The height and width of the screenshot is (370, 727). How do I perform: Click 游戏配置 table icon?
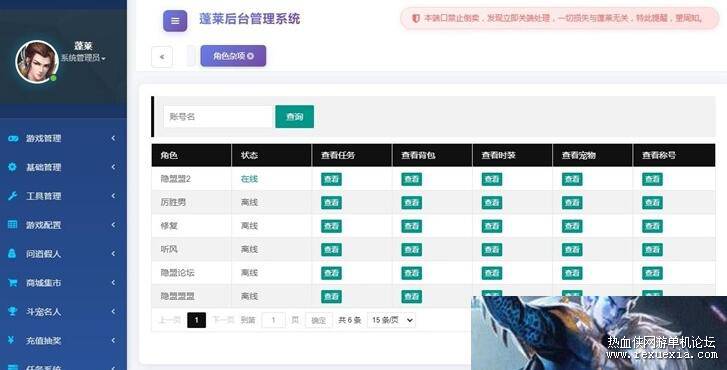13,224
